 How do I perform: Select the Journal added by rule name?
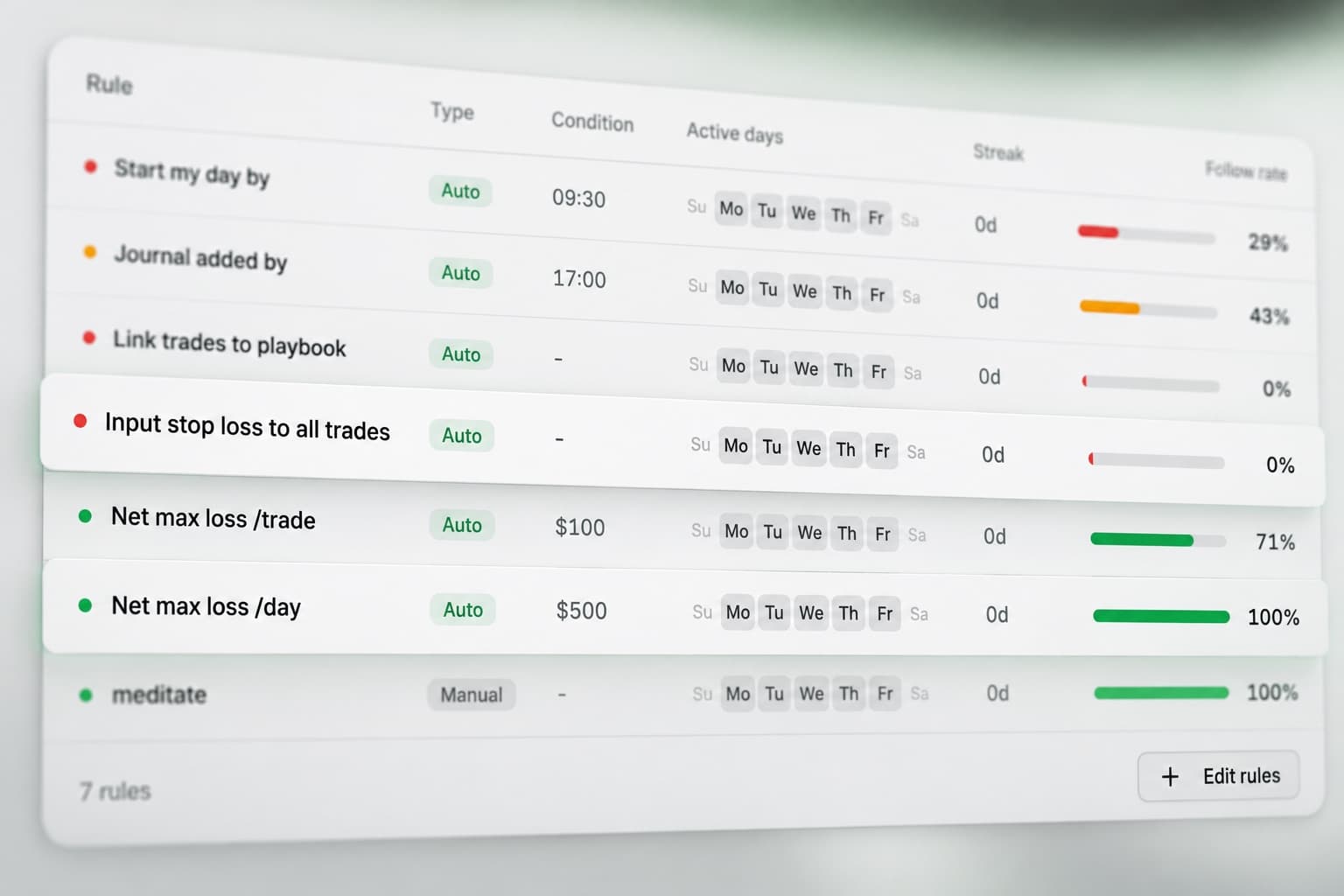tap(200, 258)
